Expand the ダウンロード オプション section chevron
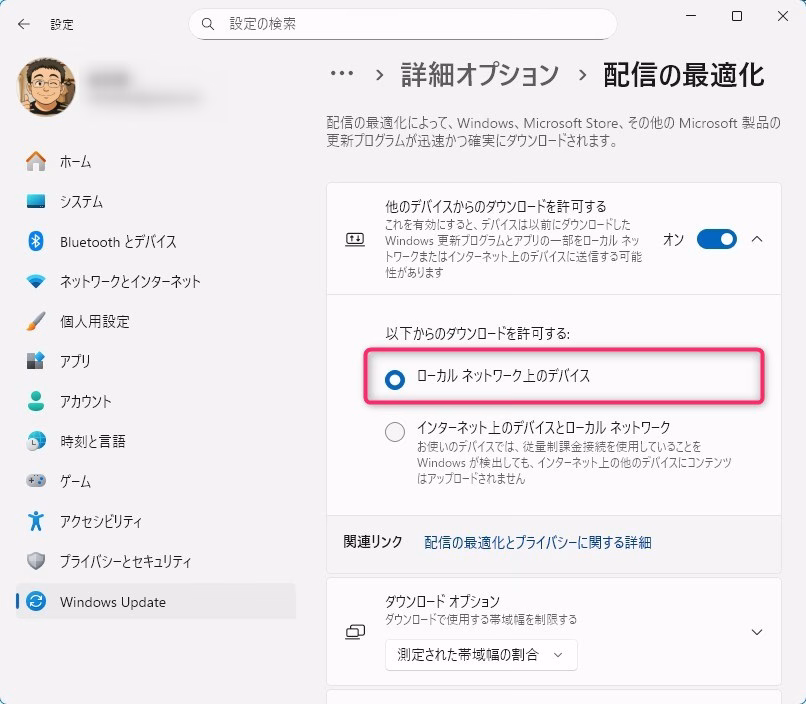This screenshot has width=806, height=704. (x=757, y=632)
